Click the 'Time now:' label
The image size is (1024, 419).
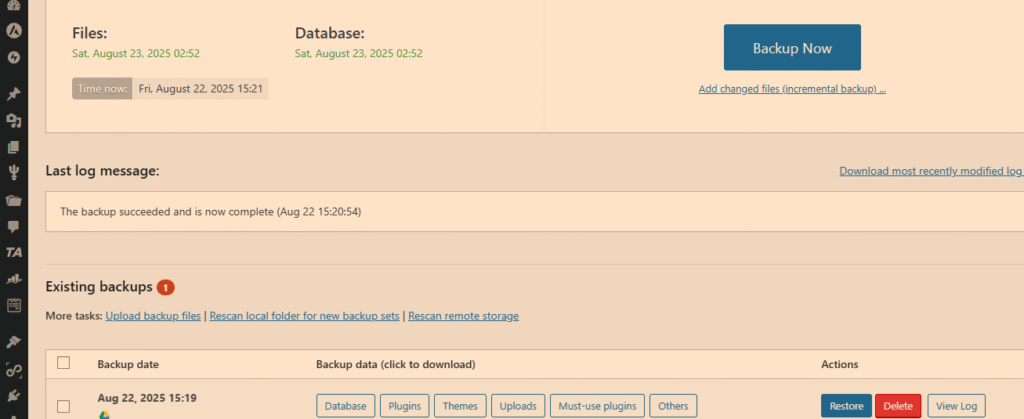[x=102, y=89]
